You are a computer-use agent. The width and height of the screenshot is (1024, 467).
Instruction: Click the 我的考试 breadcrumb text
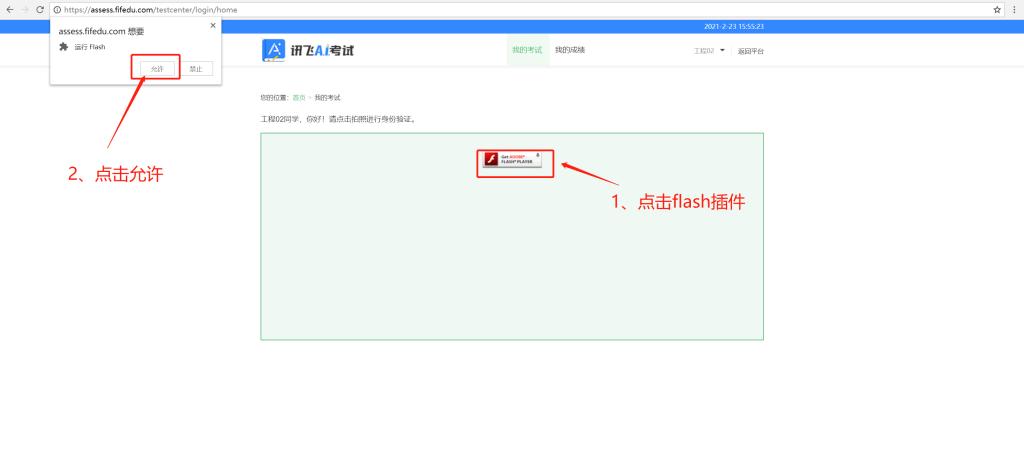(x=327, y=97)
